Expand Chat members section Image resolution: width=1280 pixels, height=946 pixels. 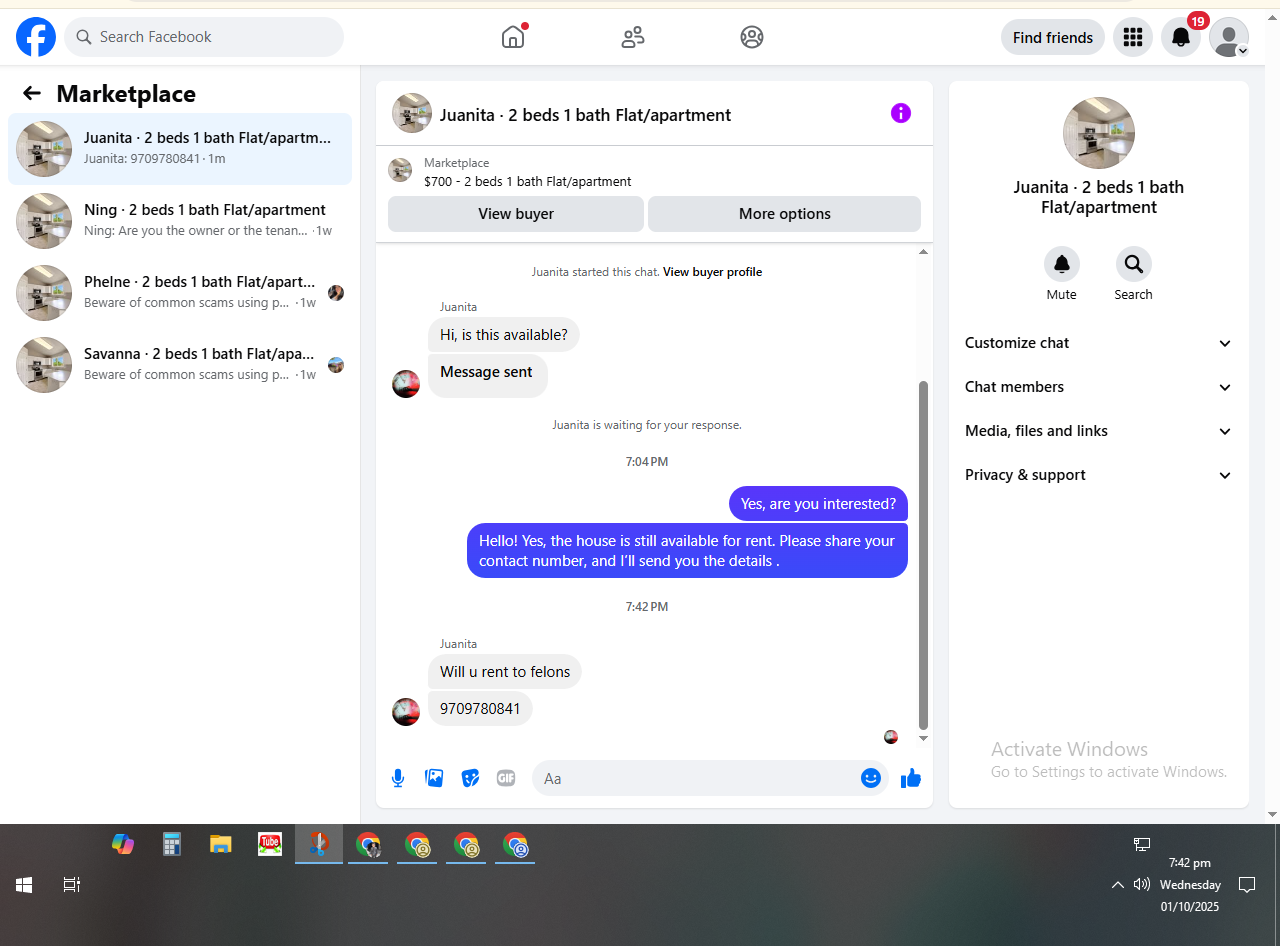tap(1099, 387)
